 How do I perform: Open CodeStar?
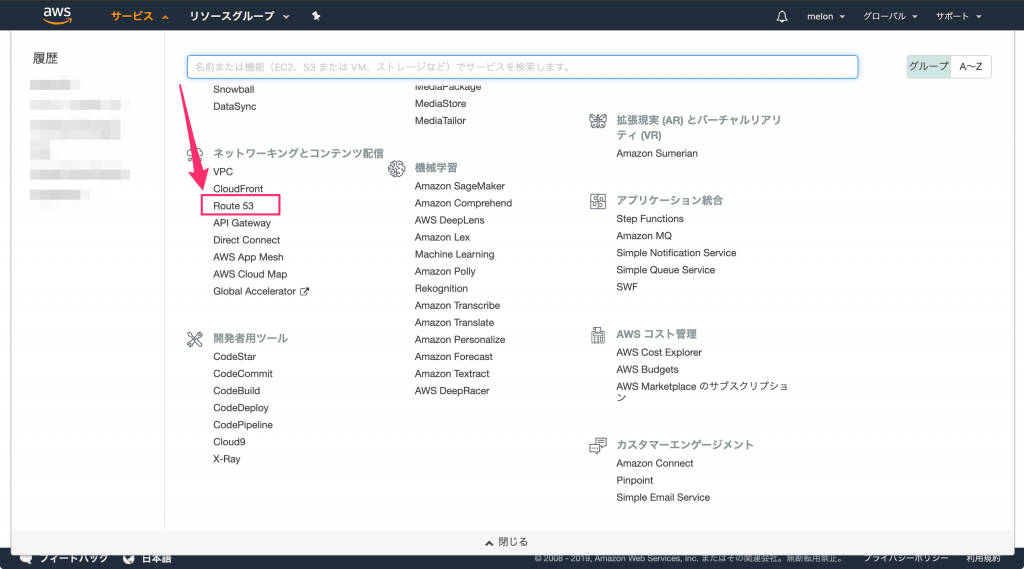coord(234,357)
